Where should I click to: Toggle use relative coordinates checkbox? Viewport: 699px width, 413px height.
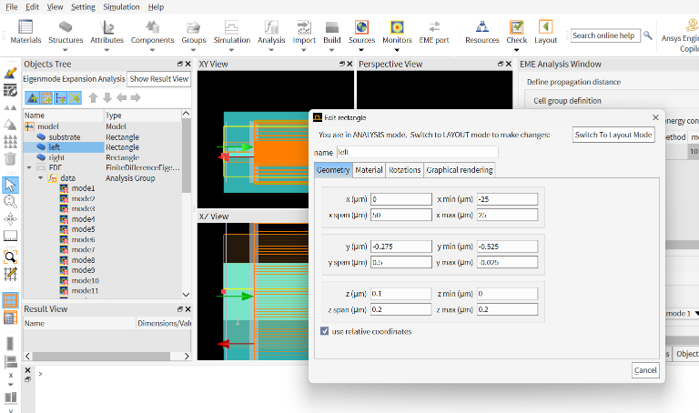point(325,331)
